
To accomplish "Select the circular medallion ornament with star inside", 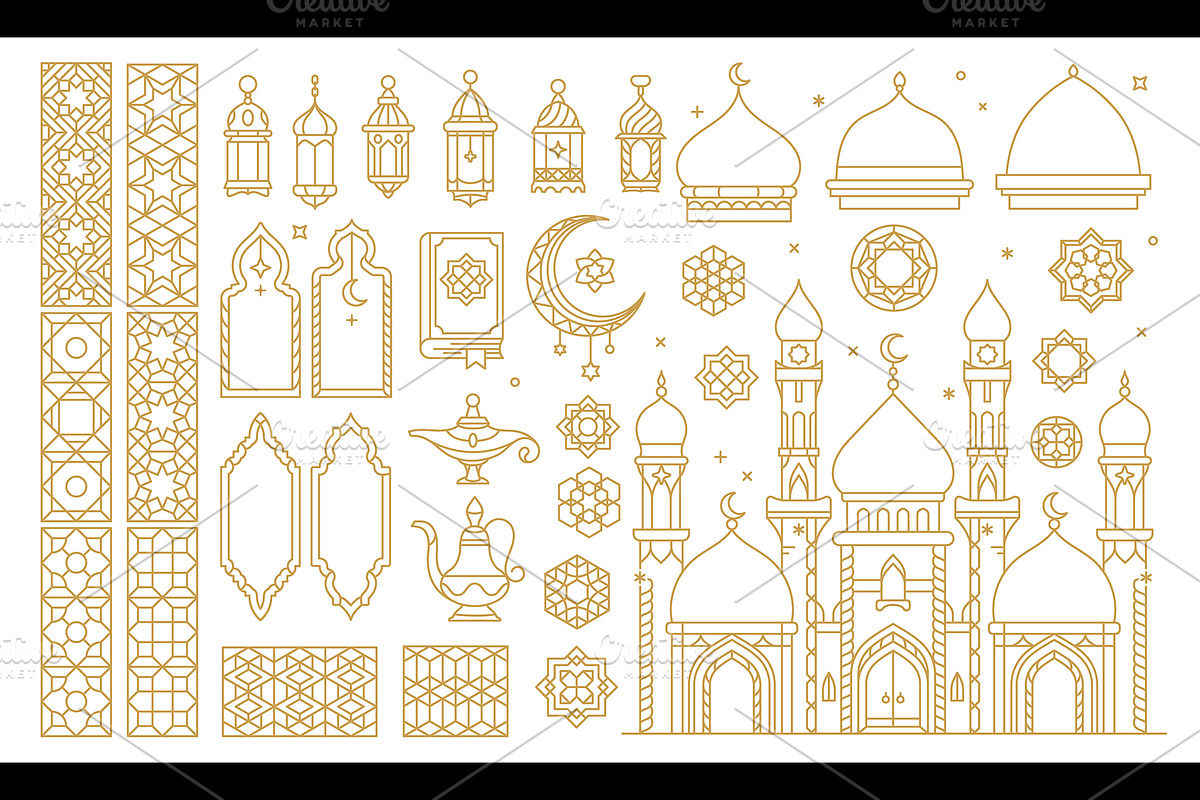I will 894,268.
